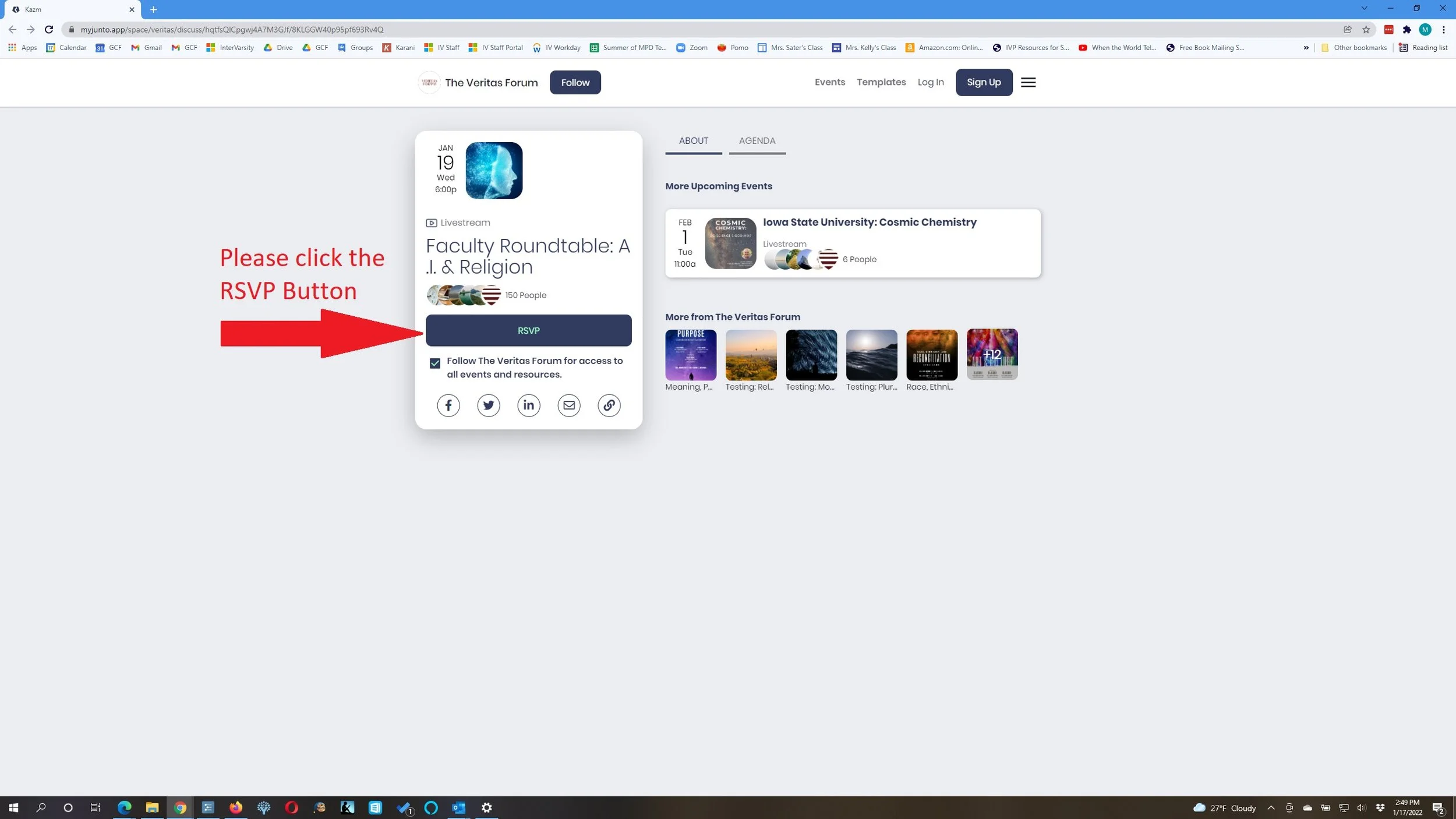Show hidden system tray icons
Viewport: 1456px width, 819px height.
click(1271, 807)
